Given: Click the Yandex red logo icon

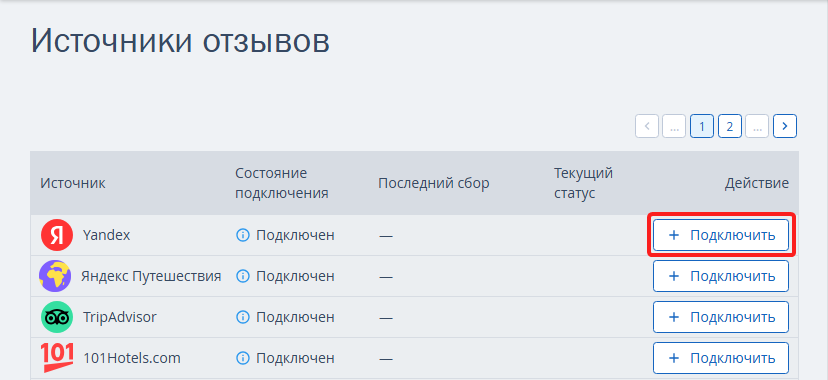Looking at the screenshot, I should tap(57, 235).
